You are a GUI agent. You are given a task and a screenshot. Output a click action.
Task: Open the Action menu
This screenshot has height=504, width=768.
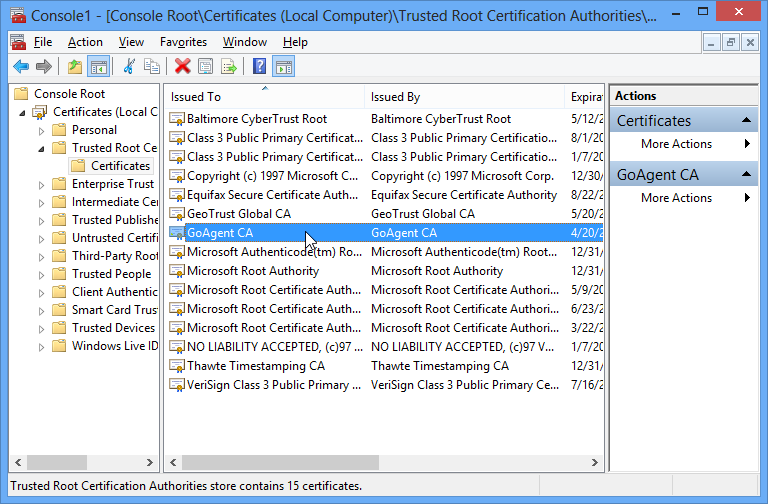coord(85,42)
